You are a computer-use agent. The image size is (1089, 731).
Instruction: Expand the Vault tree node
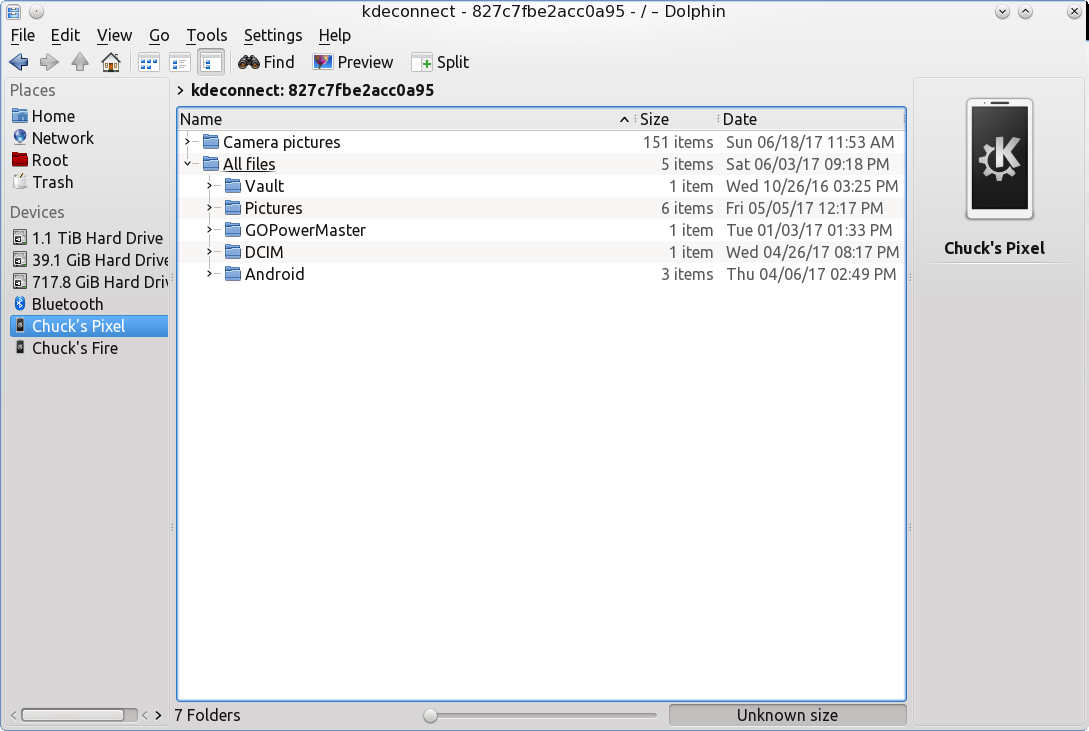(209, 186)
